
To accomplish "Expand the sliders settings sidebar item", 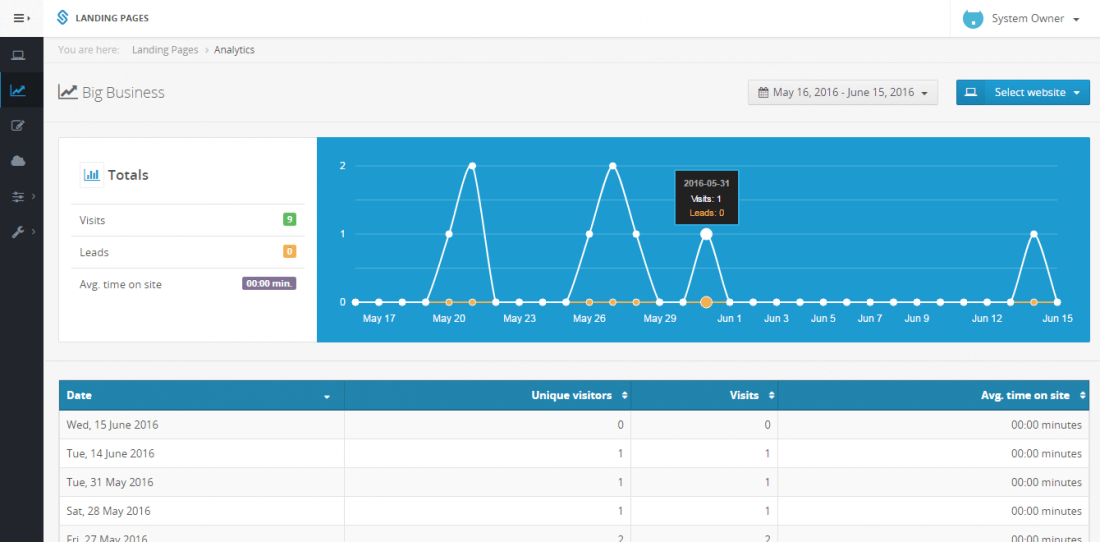I will point(20,197).
